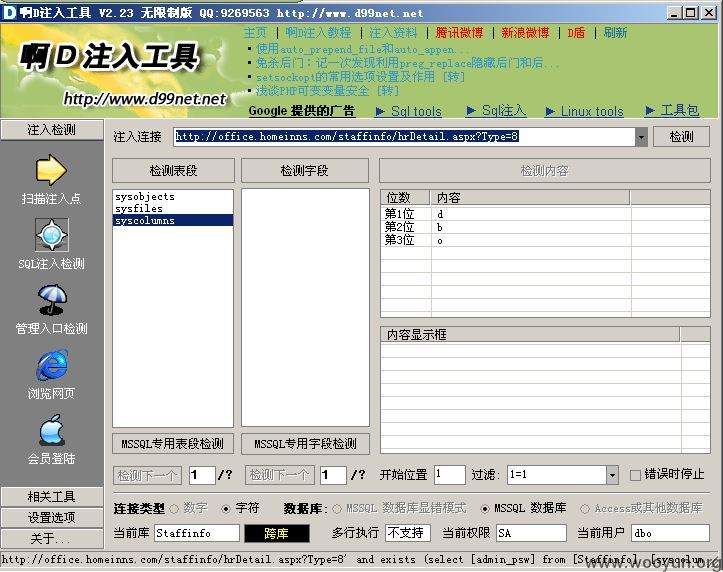Click the 检测 button next to URL
Viewport: 723px width, 572px height.
click(x=682, y=137)
